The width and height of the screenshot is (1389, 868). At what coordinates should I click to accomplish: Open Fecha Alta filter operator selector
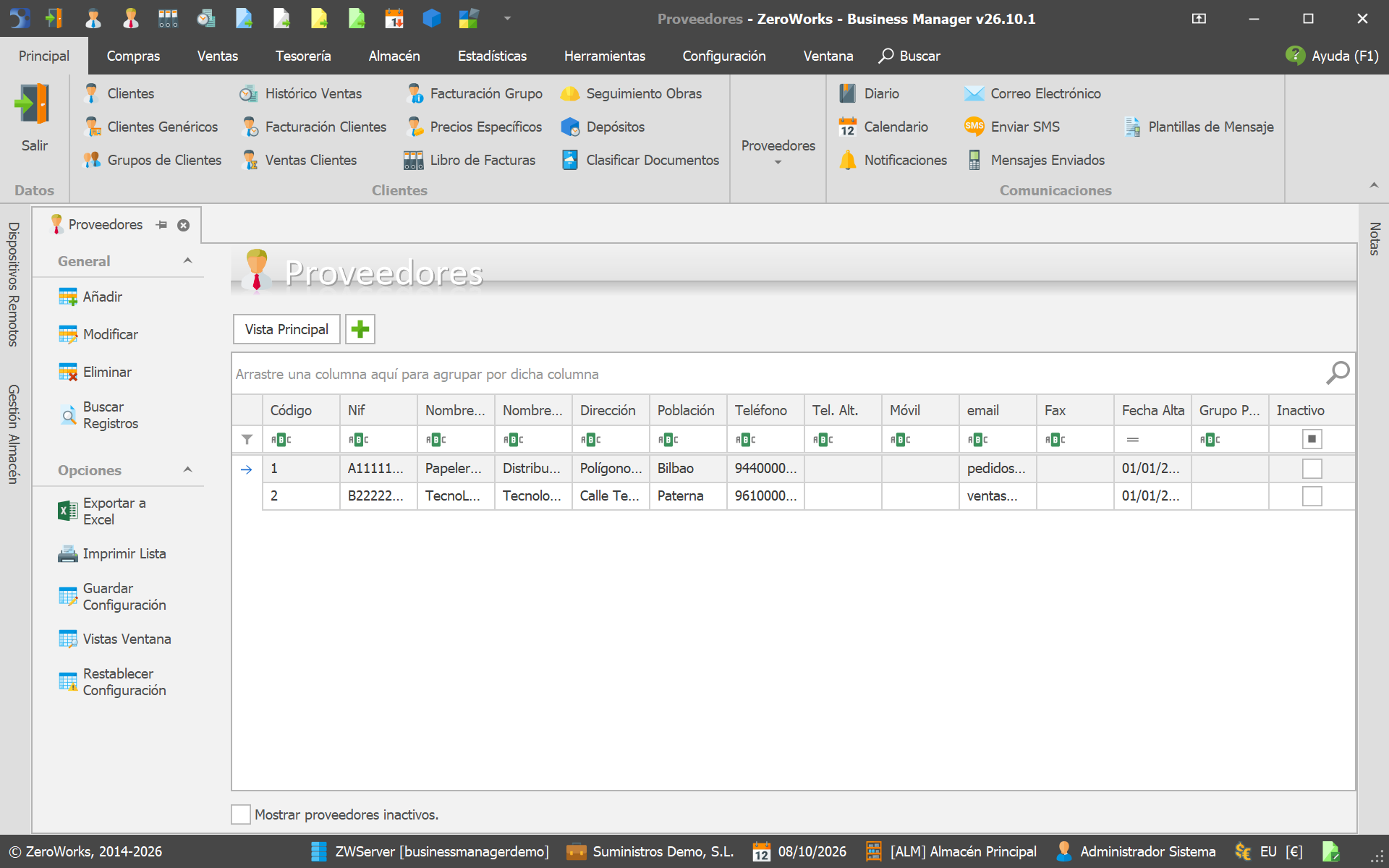1133,440
